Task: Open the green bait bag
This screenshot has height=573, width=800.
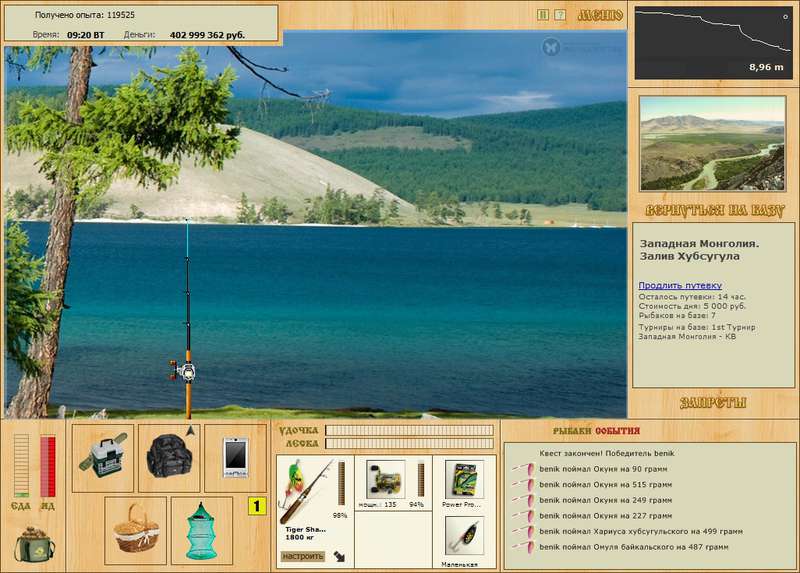Action: pos(35,545)
